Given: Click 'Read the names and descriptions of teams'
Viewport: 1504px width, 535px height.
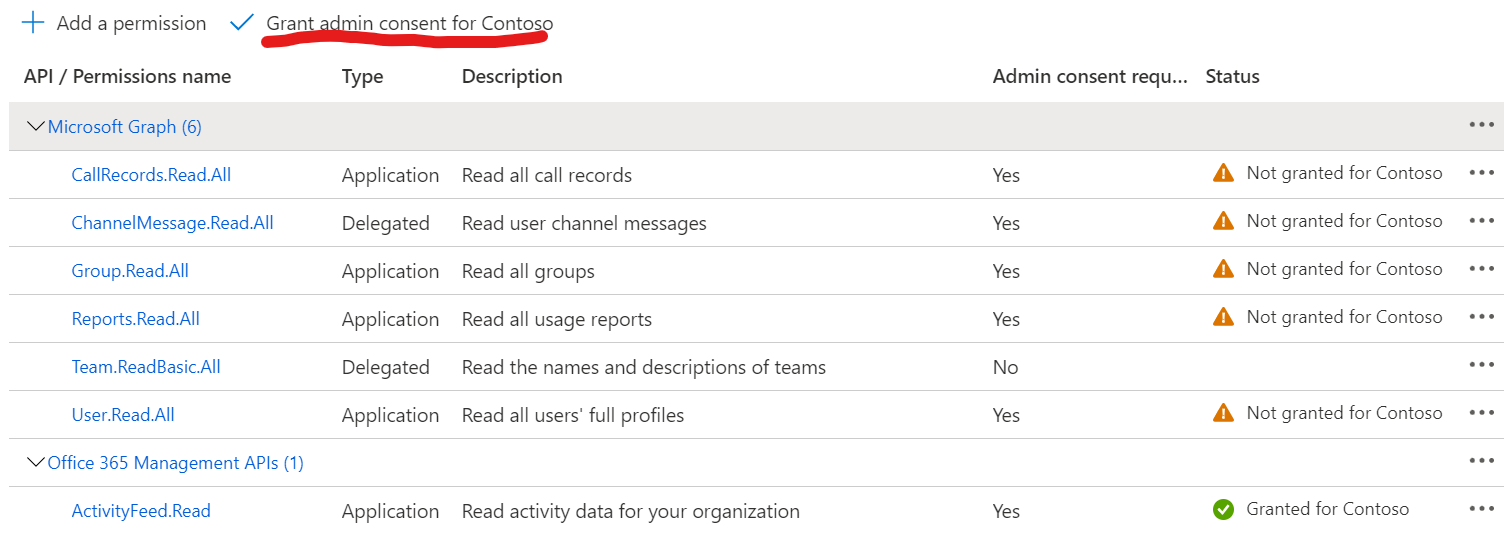Looking at the screenshot, I should (x=644, y=367).
